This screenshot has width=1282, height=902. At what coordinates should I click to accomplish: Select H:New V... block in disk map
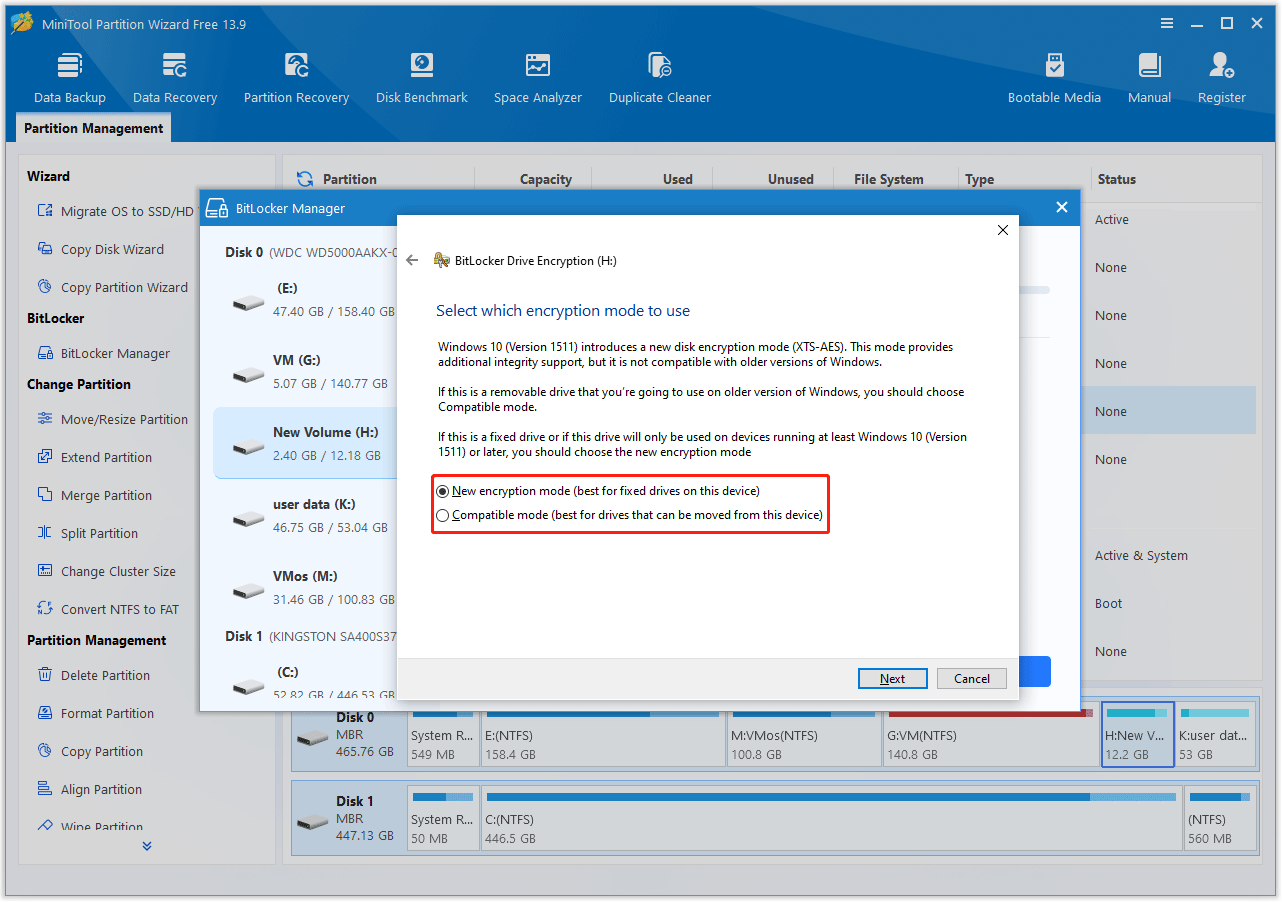(1137, 735)
